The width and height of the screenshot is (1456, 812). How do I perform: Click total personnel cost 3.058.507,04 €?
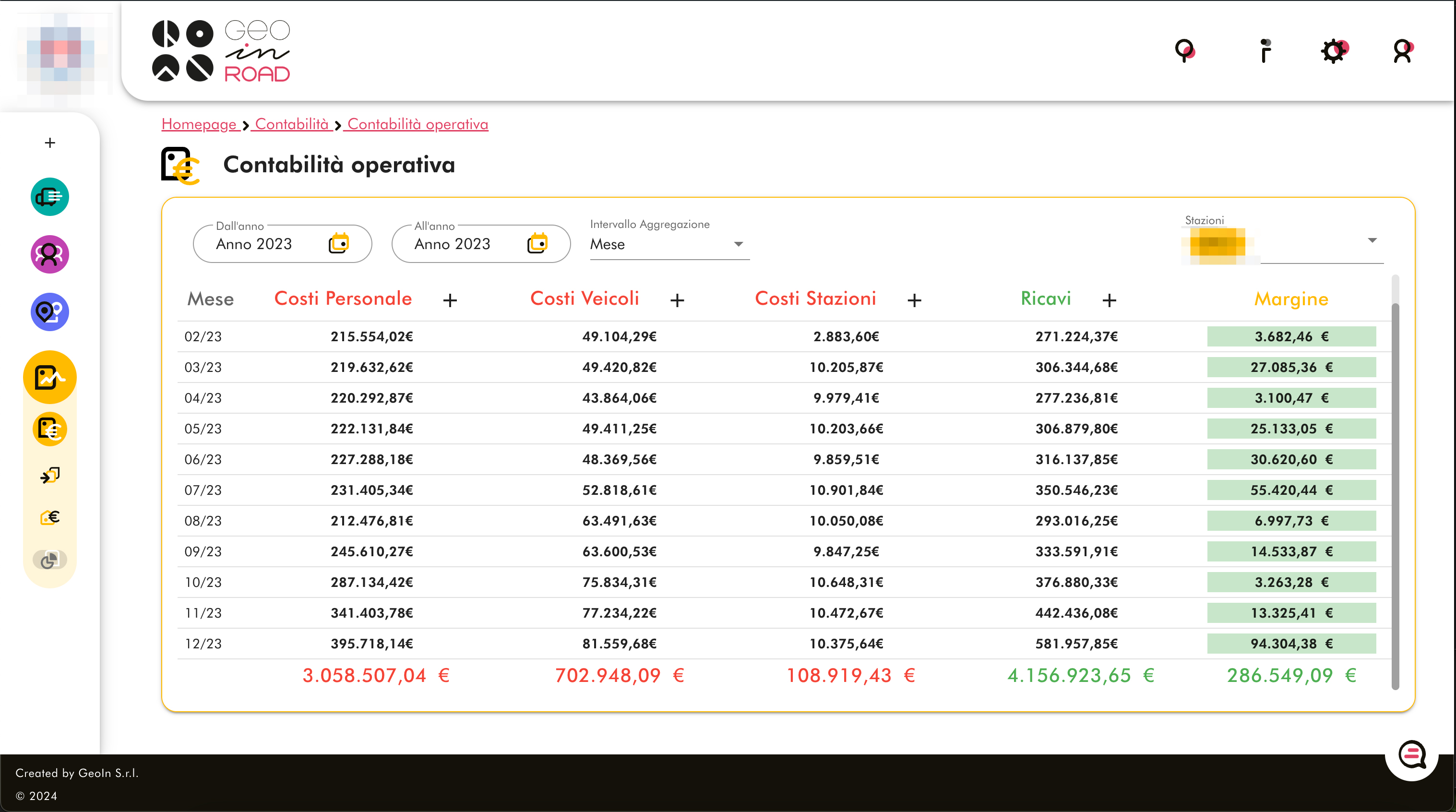(376, 675)
